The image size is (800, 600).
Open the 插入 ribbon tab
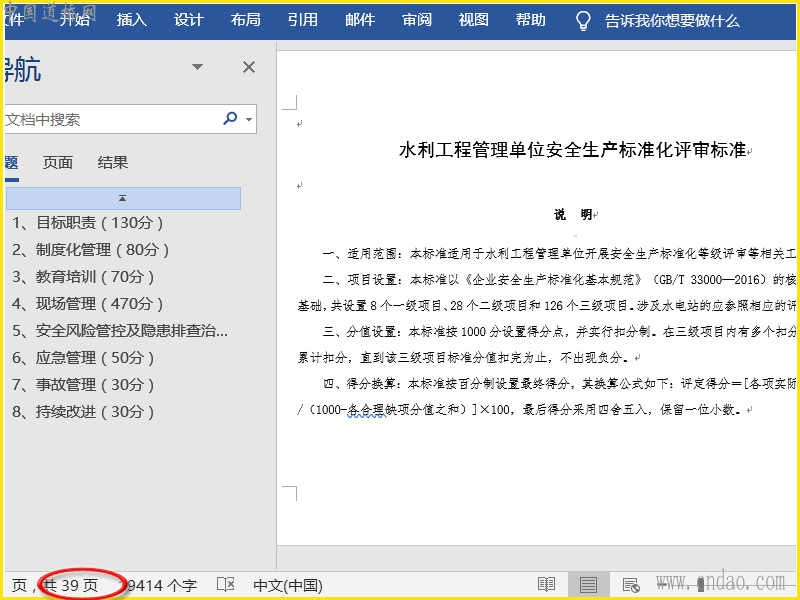coord(132,20)
